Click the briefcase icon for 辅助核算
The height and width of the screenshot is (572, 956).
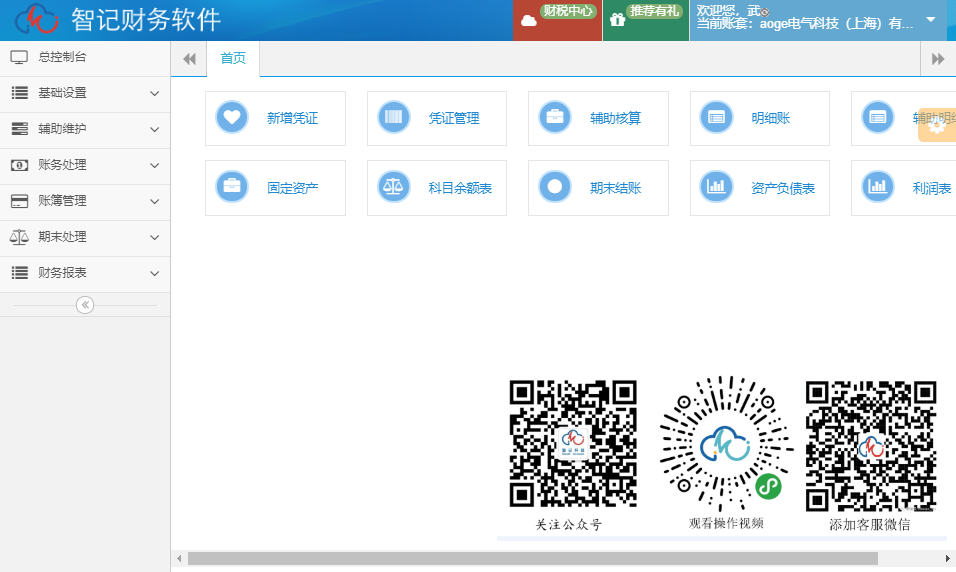555,117
